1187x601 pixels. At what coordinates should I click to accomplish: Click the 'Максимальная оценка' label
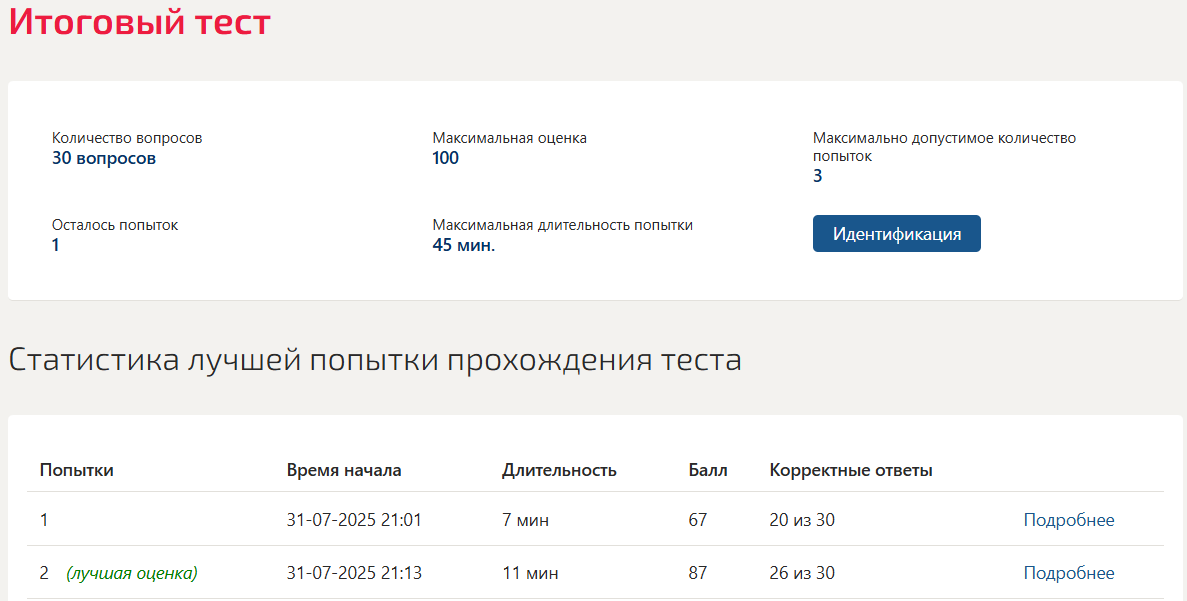click(x=509, y=138)
